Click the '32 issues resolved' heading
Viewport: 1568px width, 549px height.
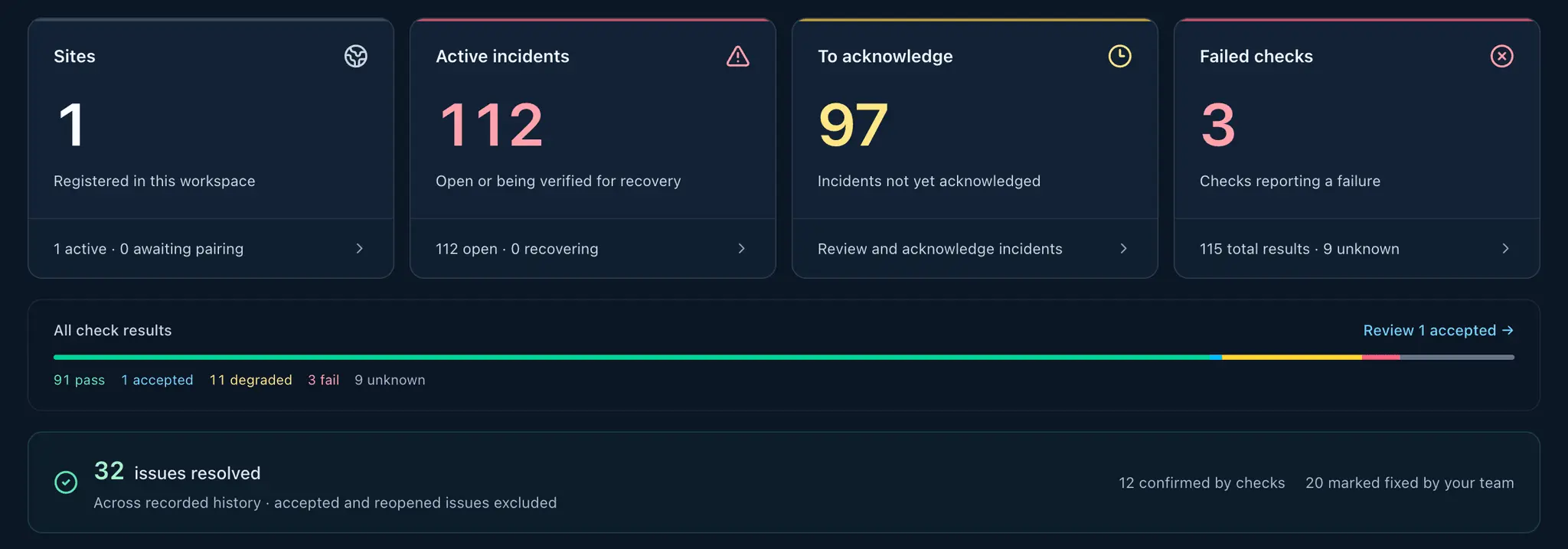tap(177, 472)
